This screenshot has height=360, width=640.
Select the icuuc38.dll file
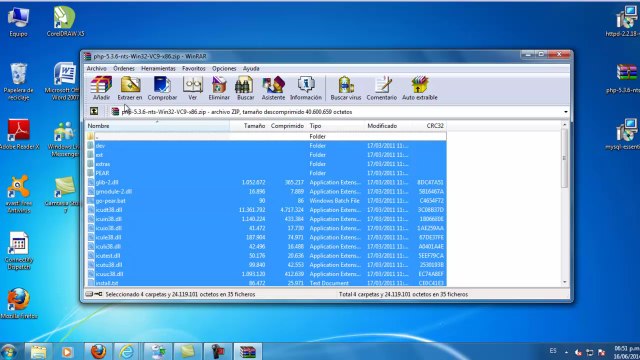(266, 274)
